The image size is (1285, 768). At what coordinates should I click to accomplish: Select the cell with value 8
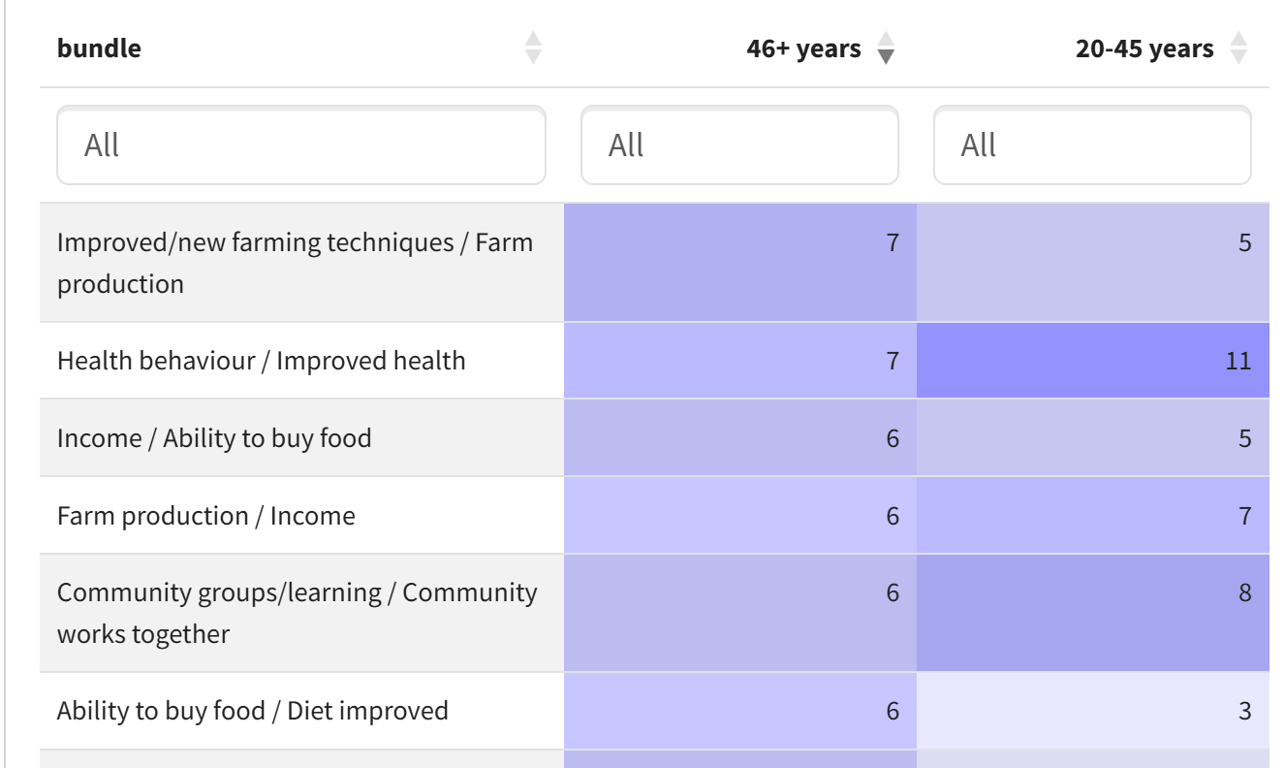[x=1093, y=613]
